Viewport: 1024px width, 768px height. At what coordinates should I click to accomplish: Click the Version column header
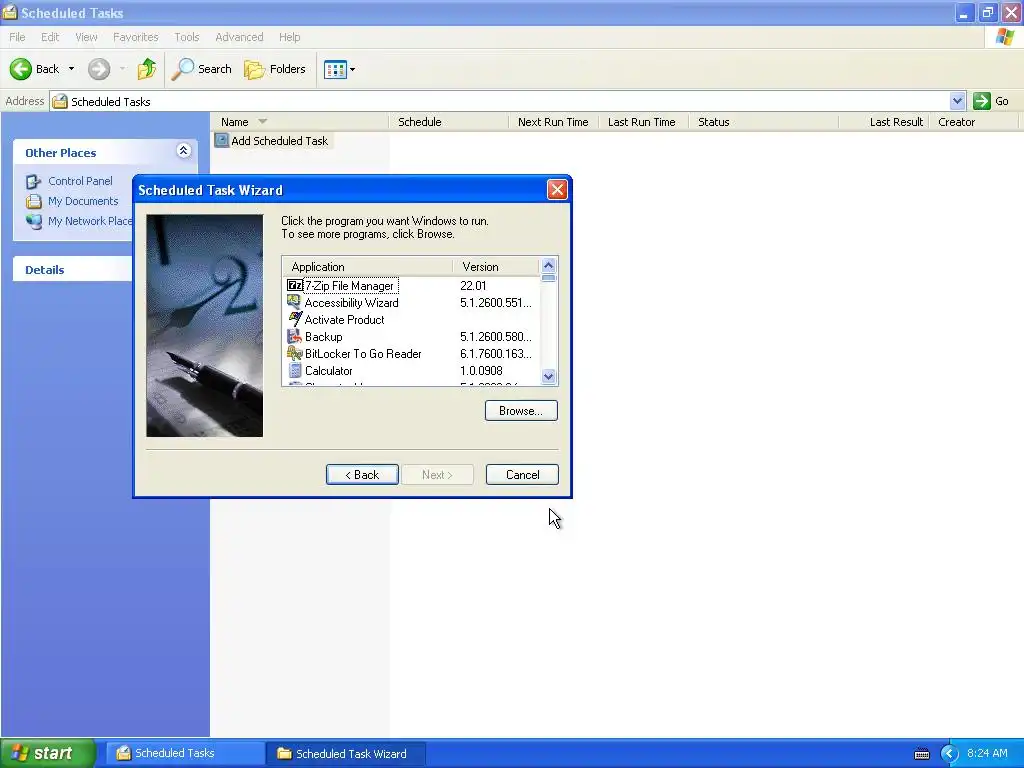(x=496, y=266)
